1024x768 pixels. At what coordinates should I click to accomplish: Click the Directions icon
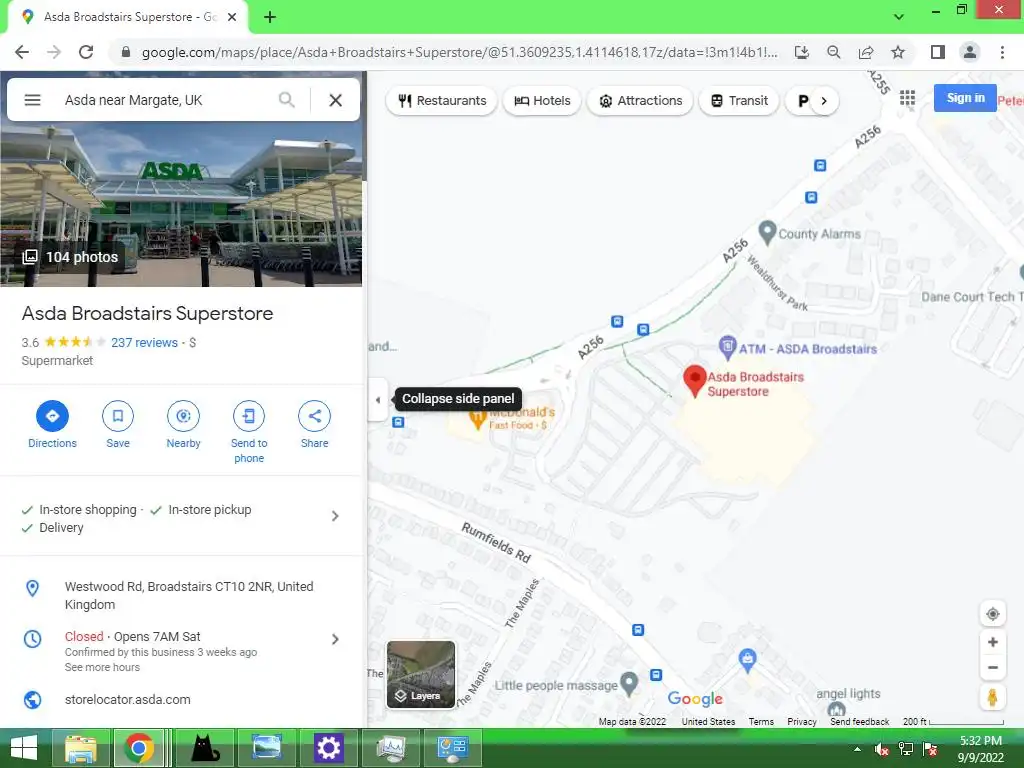point(52,416)
